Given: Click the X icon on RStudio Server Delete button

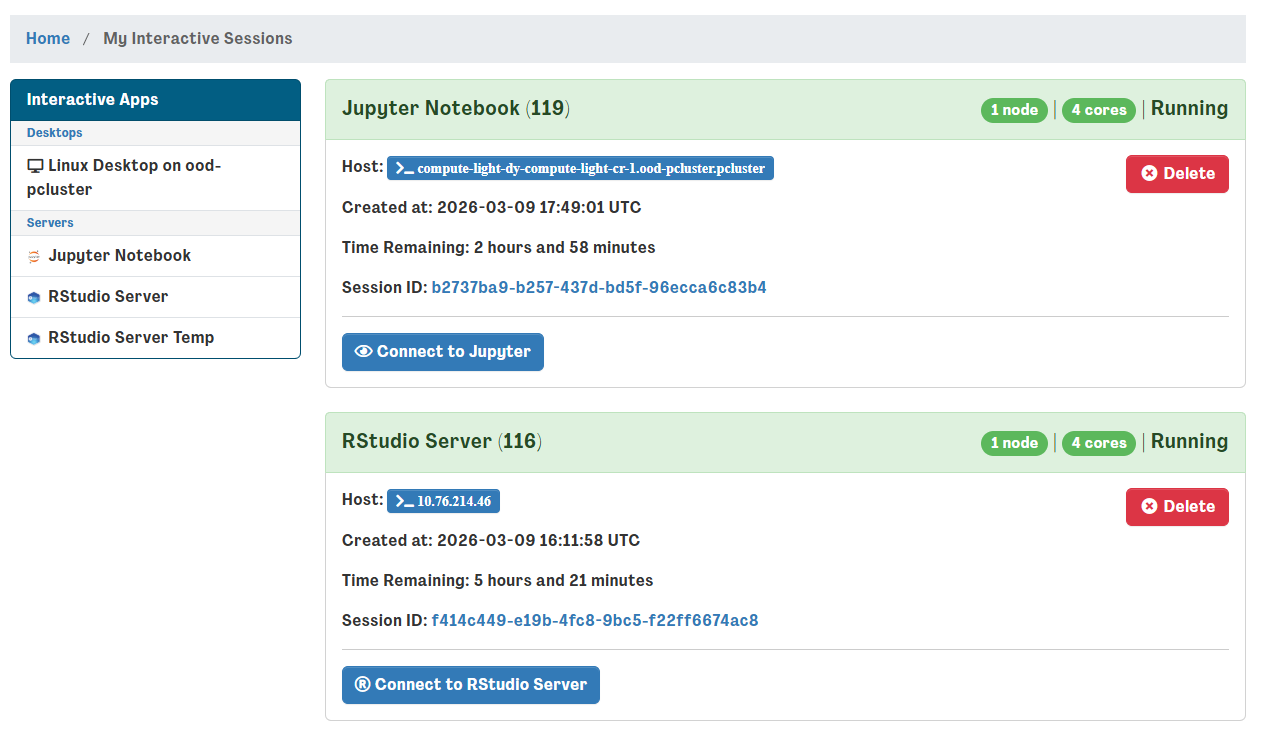Looking at the screenshot, I should 1149,507.
